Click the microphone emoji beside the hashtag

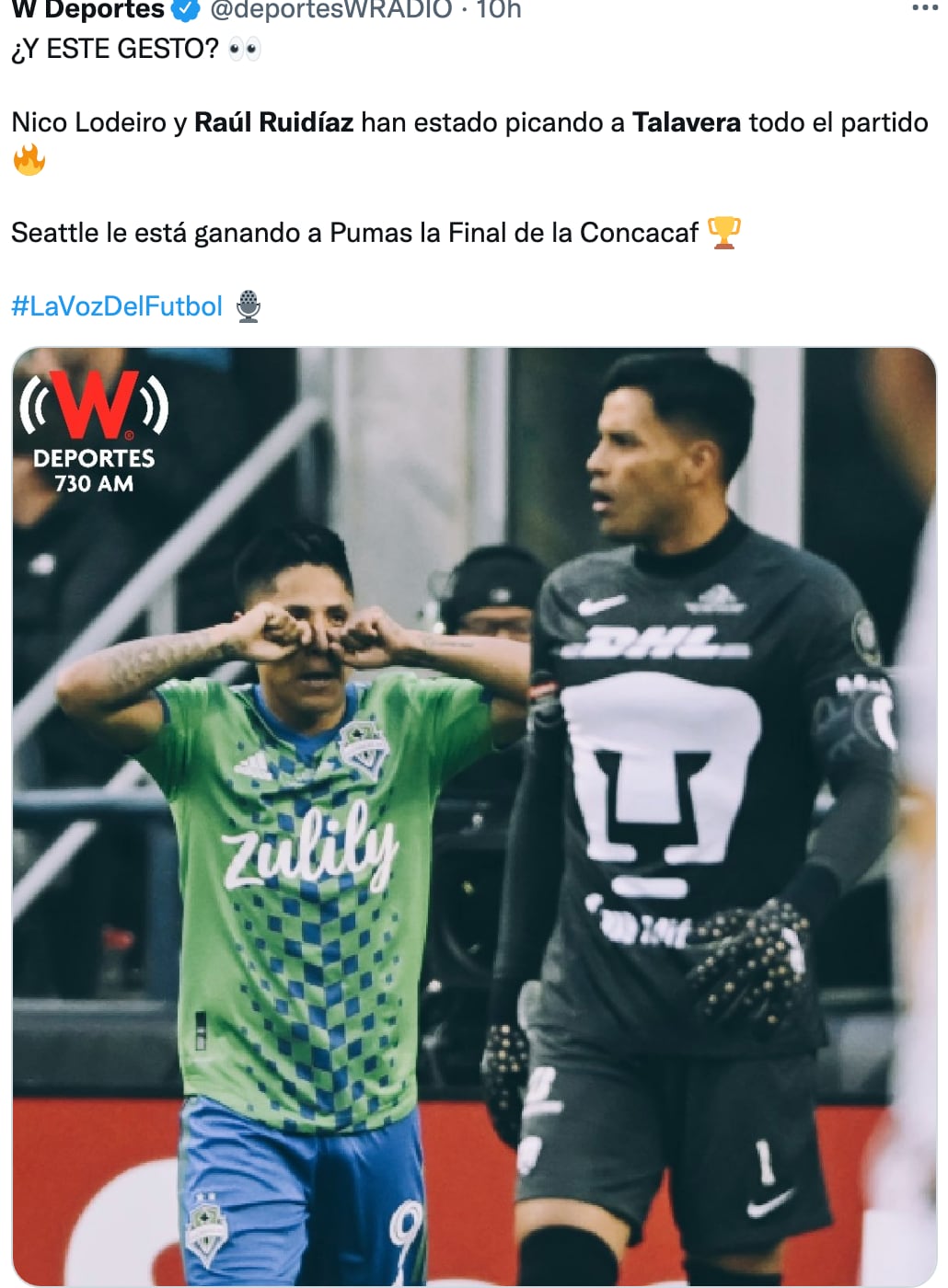[249, 306]
